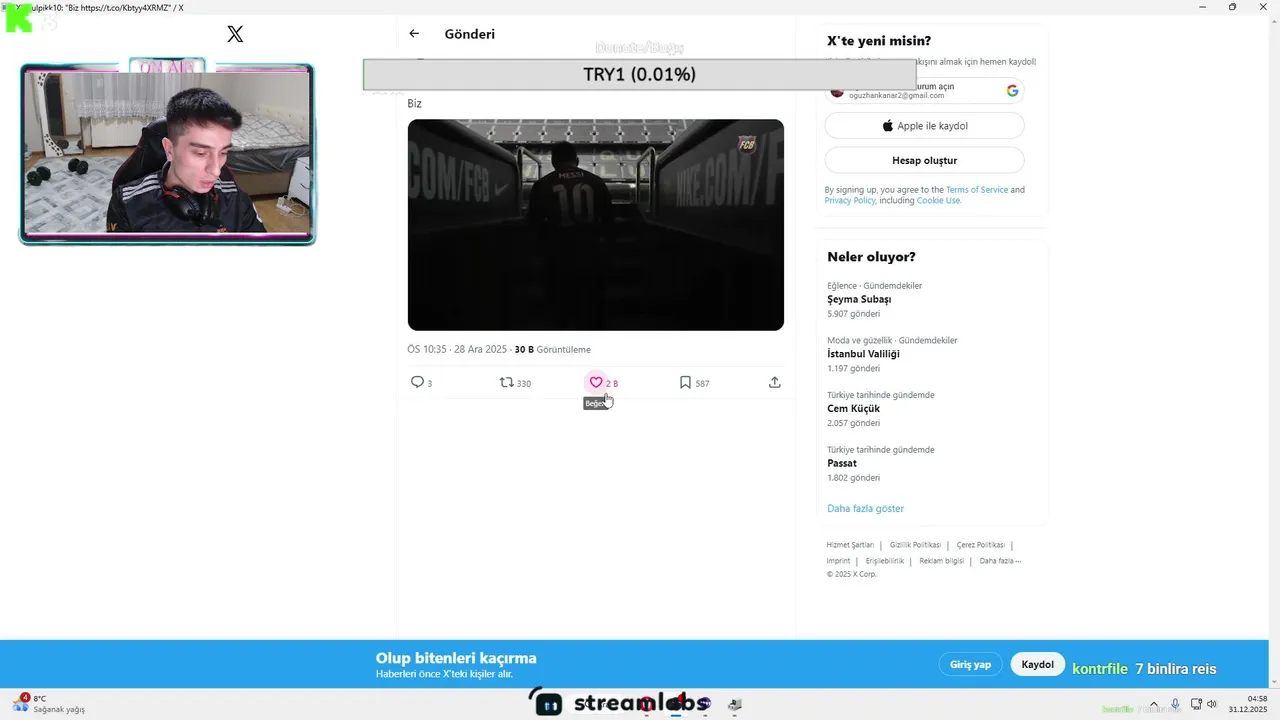Screen dimensions: 1280x720
Task: Open the network icon in system tray
Action: 1195,704
